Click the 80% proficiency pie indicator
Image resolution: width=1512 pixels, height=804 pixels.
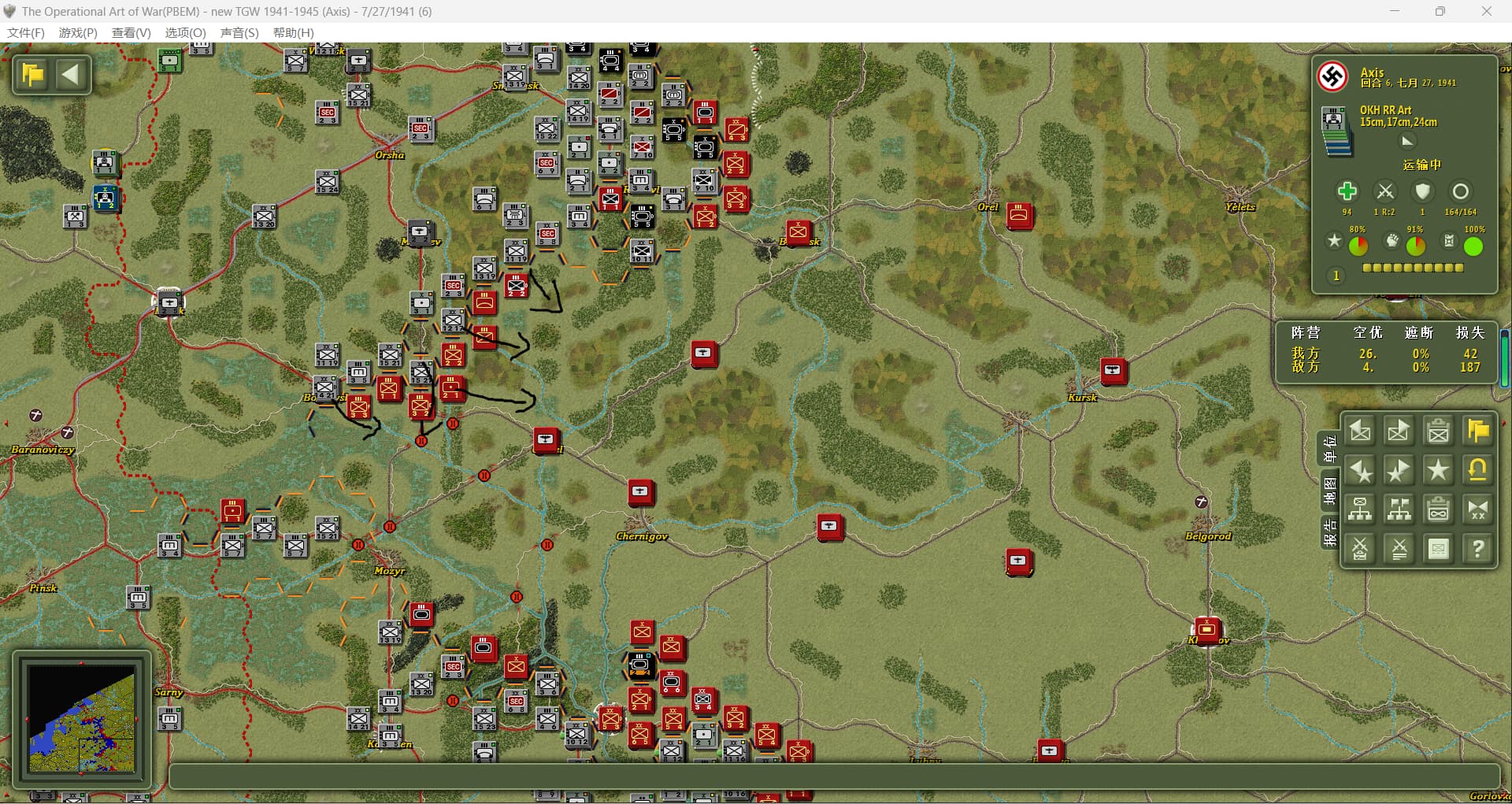coord(1358,246)
